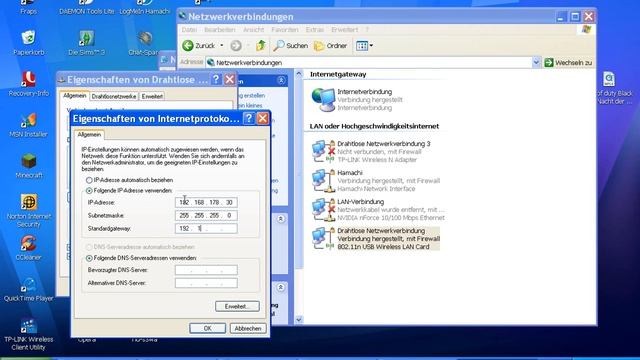Open the Ansicht menu

pos(253,30)
